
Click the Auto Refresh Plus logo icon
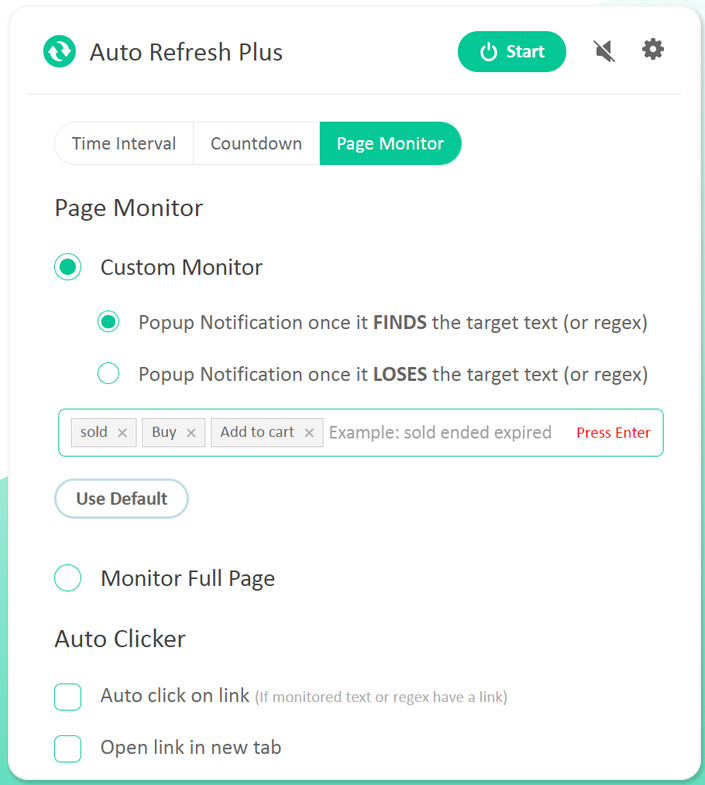(59, 52)
